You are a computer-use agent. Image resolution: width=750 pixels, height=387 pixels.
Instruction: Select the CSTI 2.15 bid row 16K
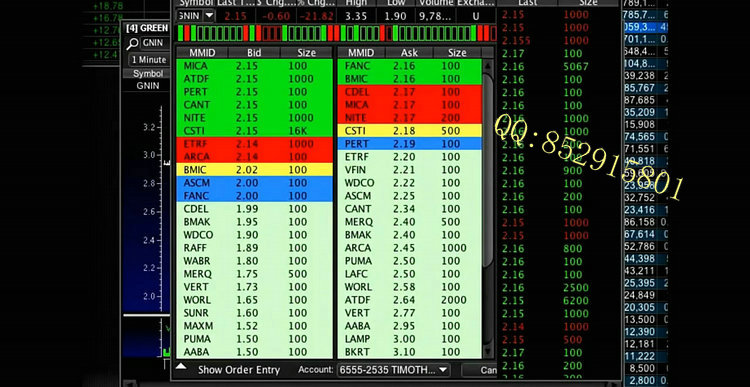[x=254, y=131]
